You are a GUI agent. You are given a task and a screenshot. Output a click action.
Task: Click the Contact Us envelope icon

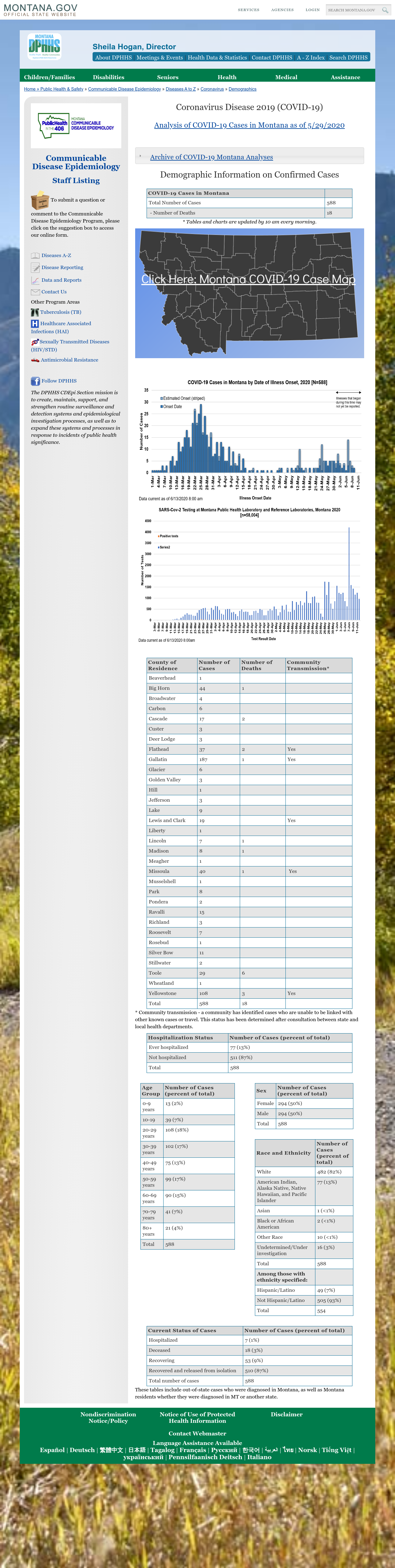click(35, 292)
